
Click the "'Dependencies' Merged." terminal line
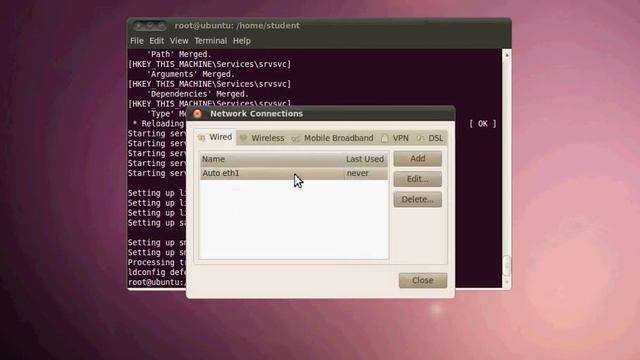pyautogui.click(x=198, y=94)
